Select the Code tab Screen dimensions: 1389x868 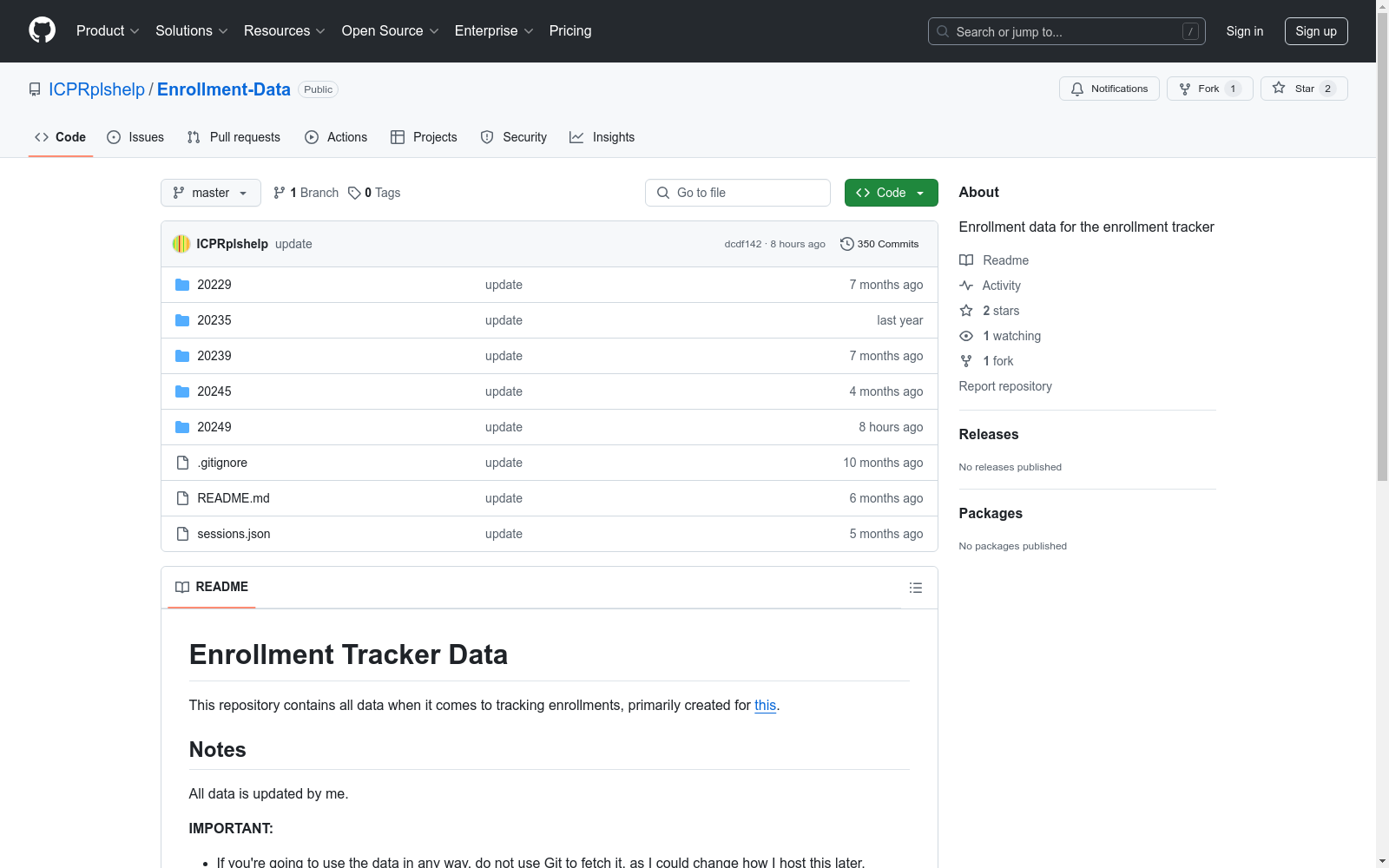60,137
